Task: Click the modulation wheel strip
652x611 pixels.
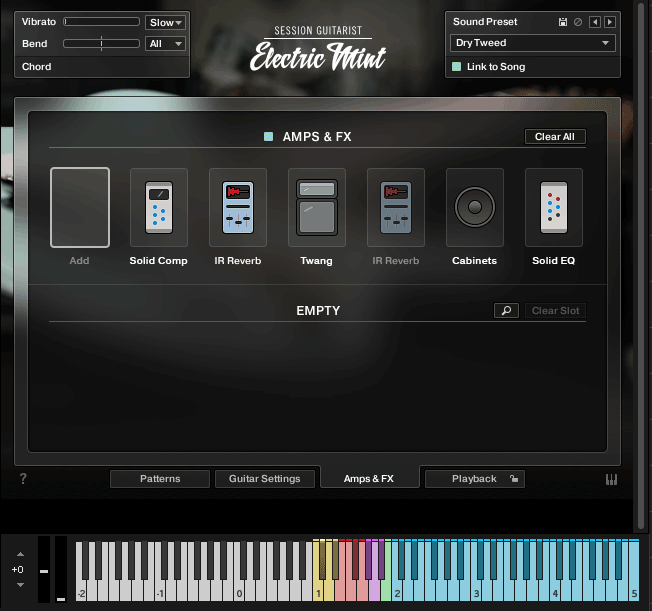Action: coord(61,569)
